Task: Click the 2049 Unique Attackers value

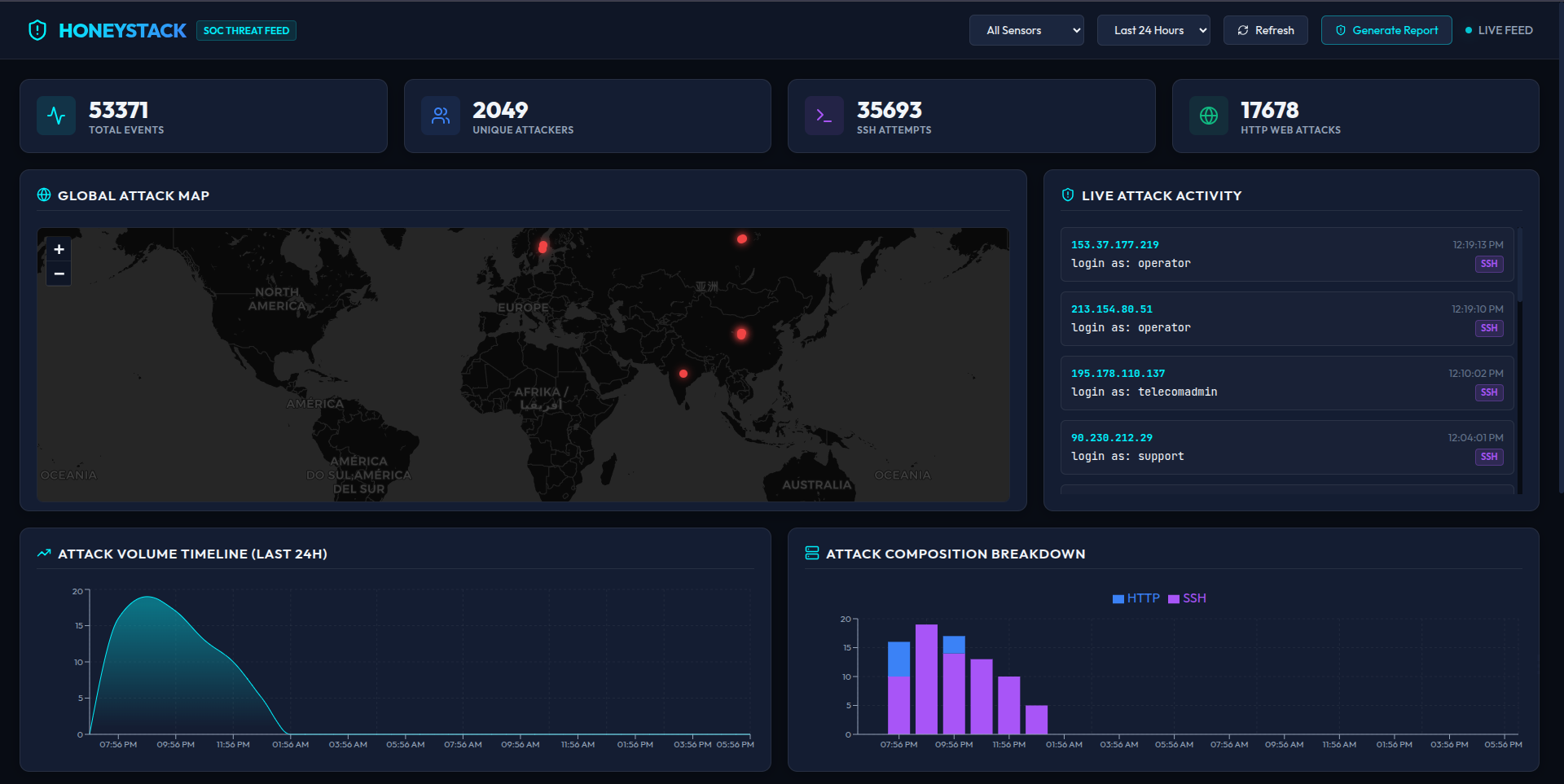Action: coord(500,110)
